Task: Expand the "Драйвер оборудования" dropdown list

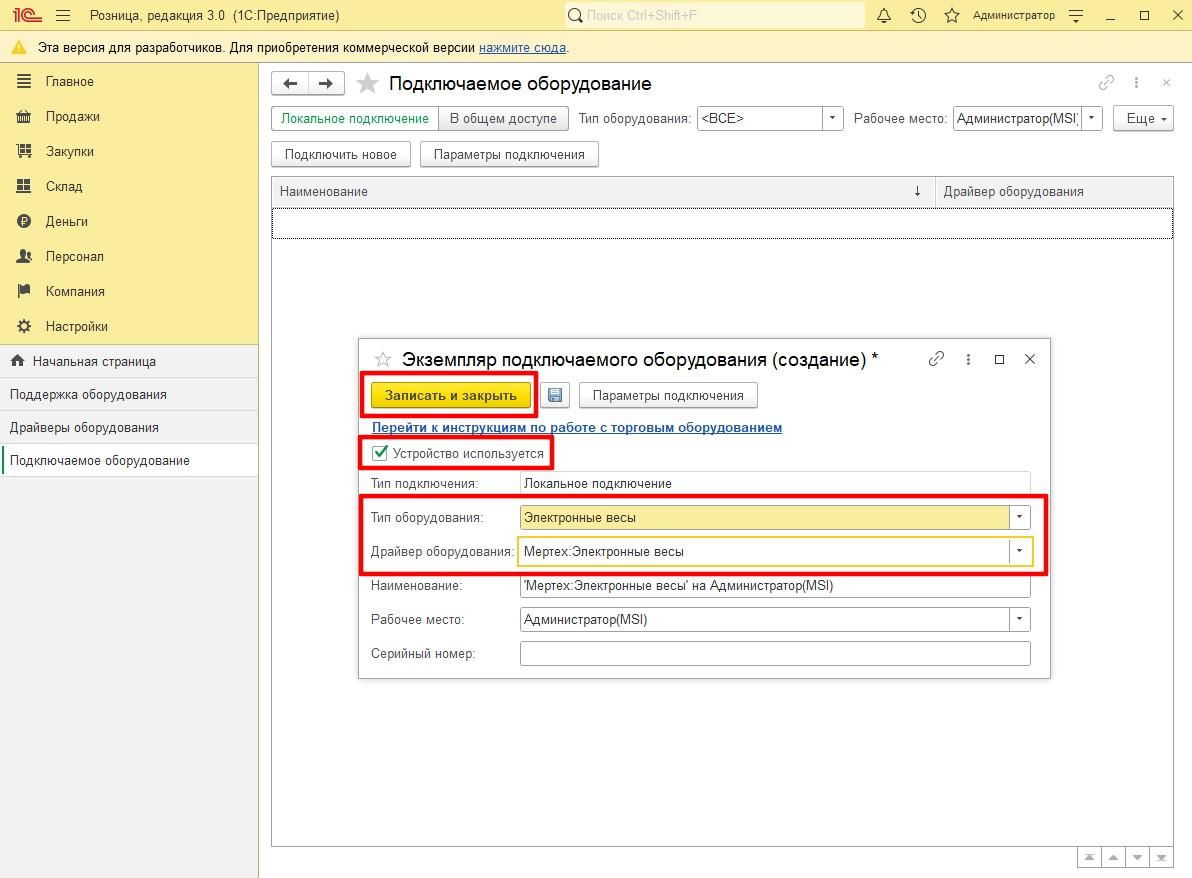Action: 1019,551
